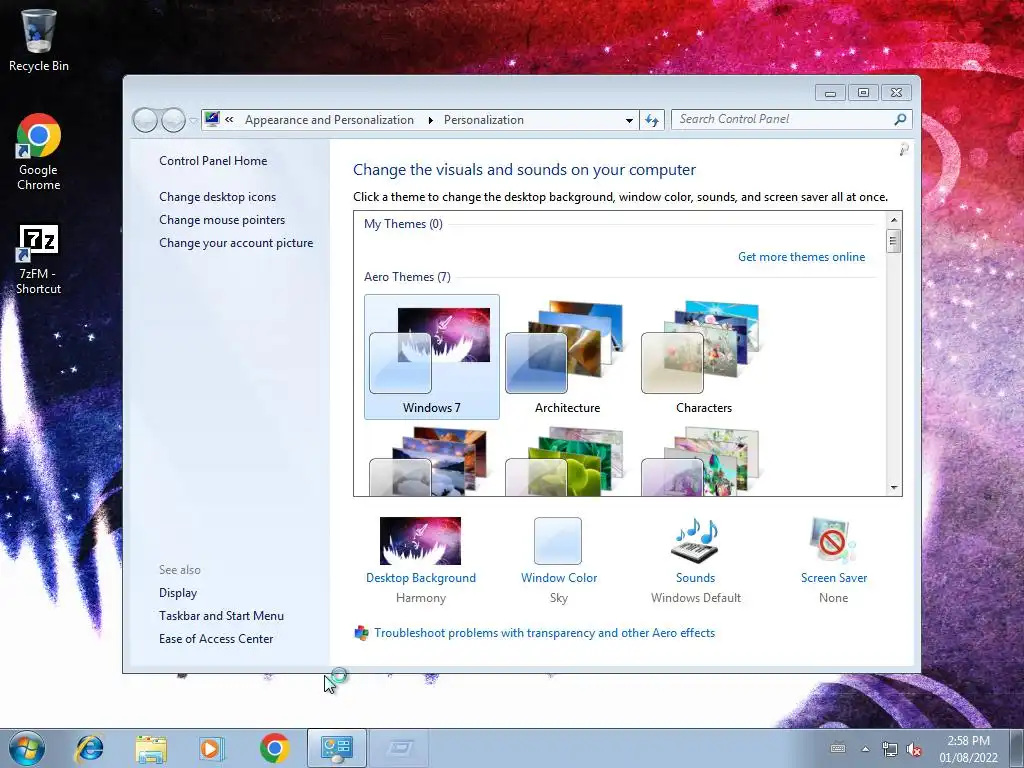Image resolution: width=1024 pixels, height=768 pixels.
Task: Expand the double-chevron breadcrumb overflow
Action: [x=229, y=120]
